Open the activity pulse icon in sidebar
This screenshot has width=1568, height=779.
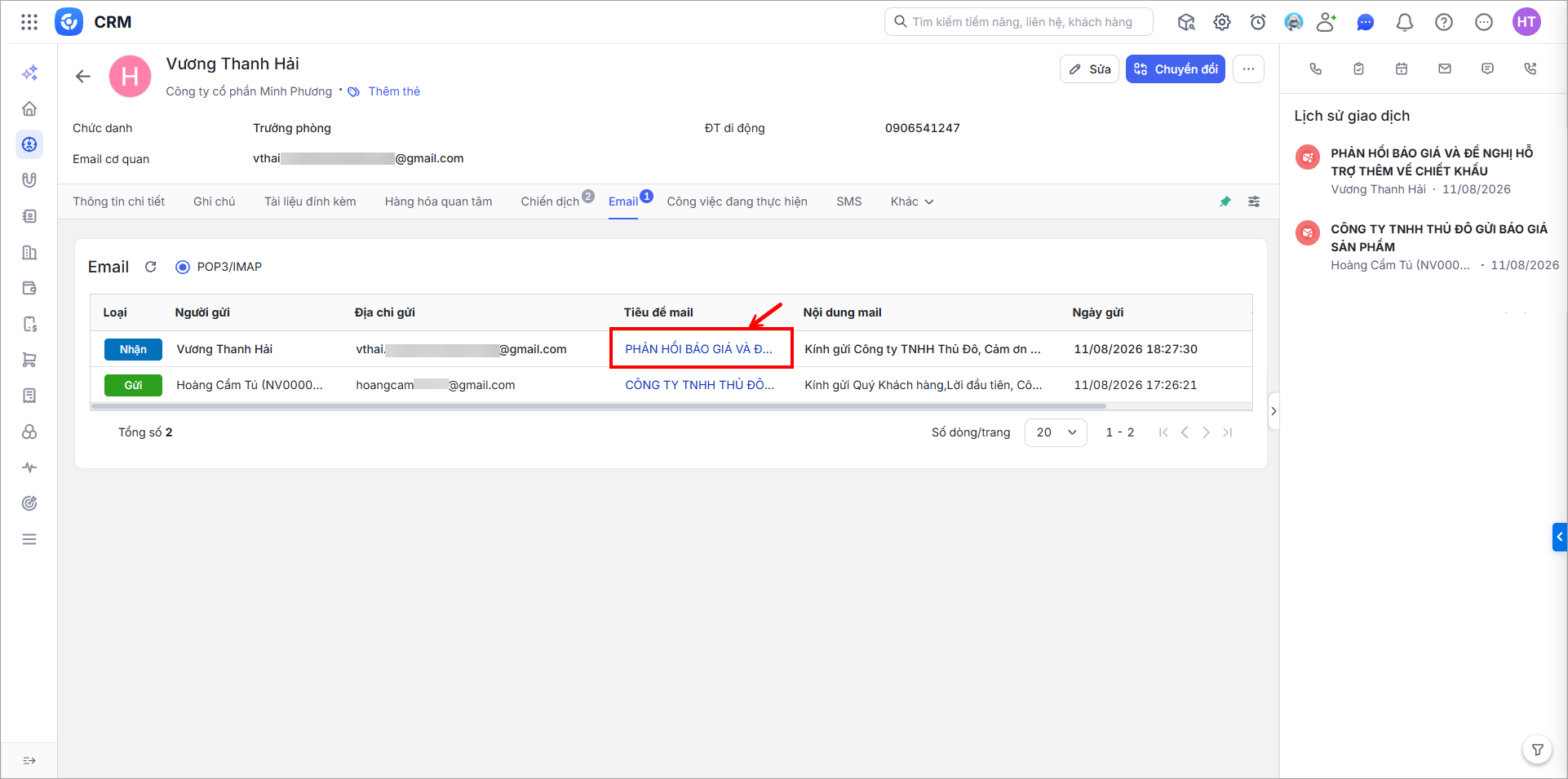(x=29, y=467)
